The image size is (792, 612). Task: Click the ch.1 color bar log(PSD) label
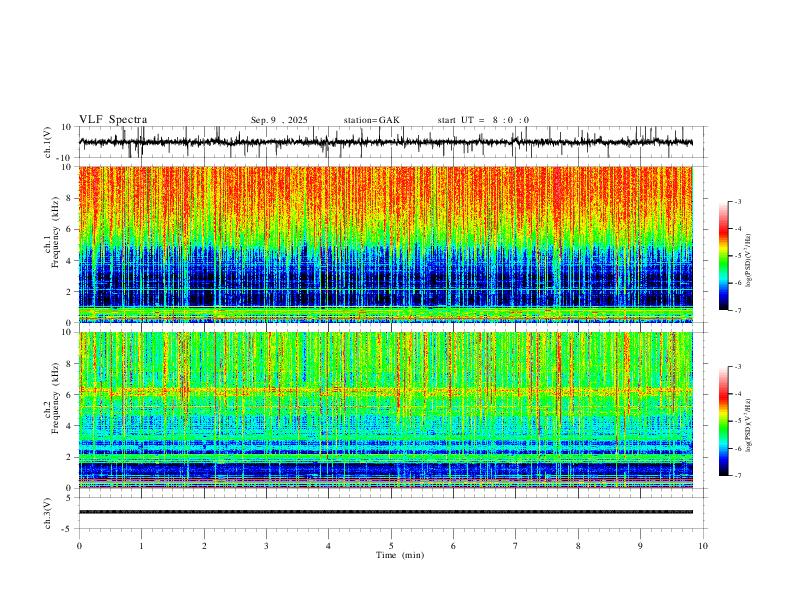748,261
